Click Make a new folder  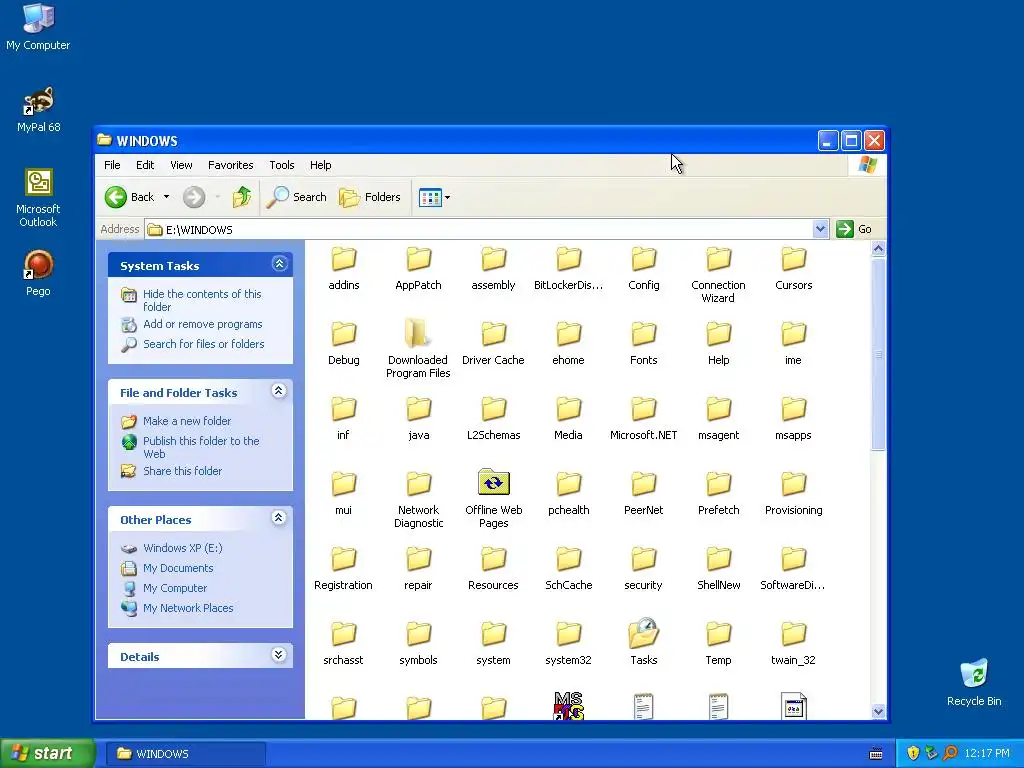187,421
